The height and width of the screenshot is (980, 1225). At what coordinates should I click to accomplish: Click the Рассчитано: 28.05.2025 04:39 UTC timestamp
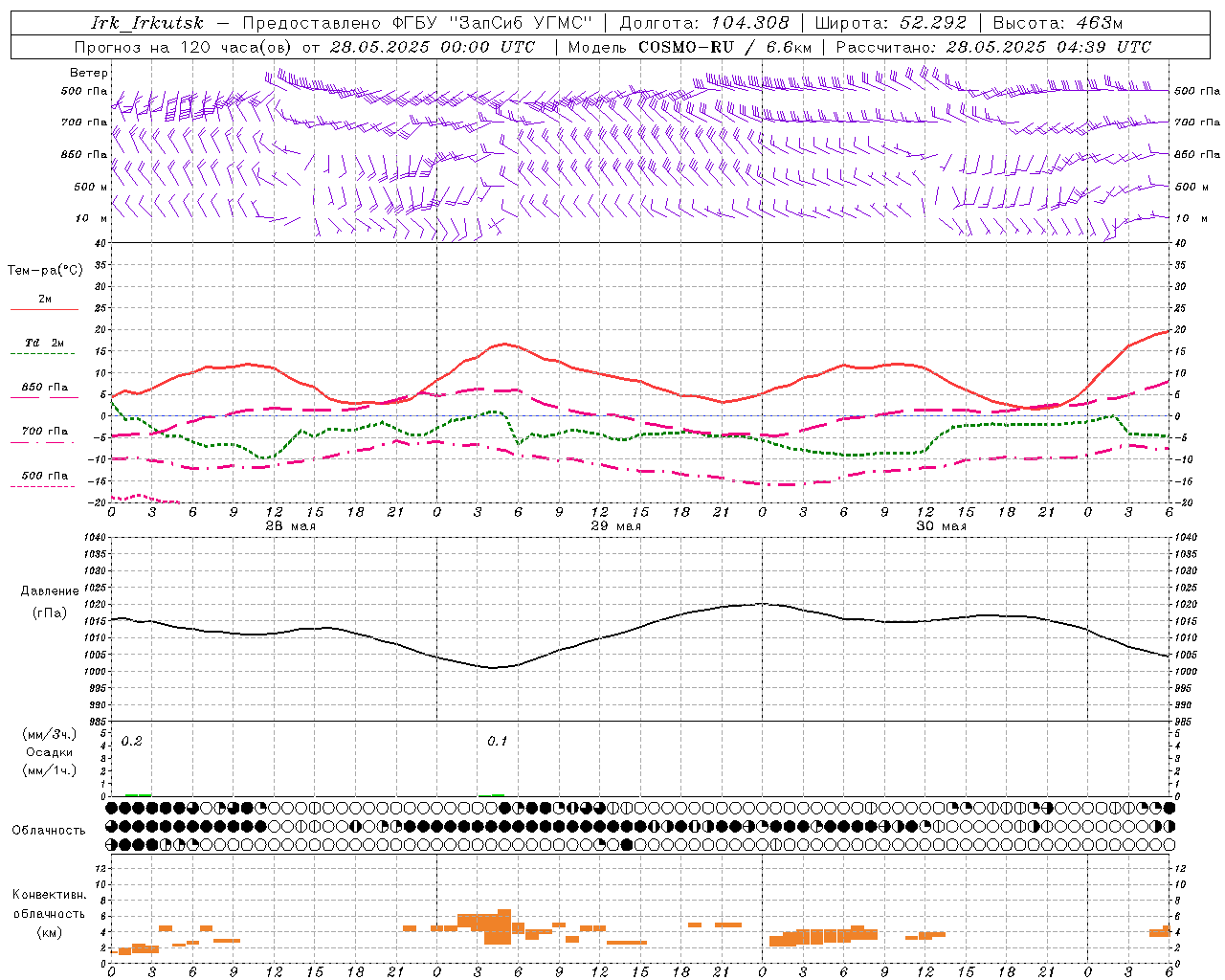click(x=993, y=47)
